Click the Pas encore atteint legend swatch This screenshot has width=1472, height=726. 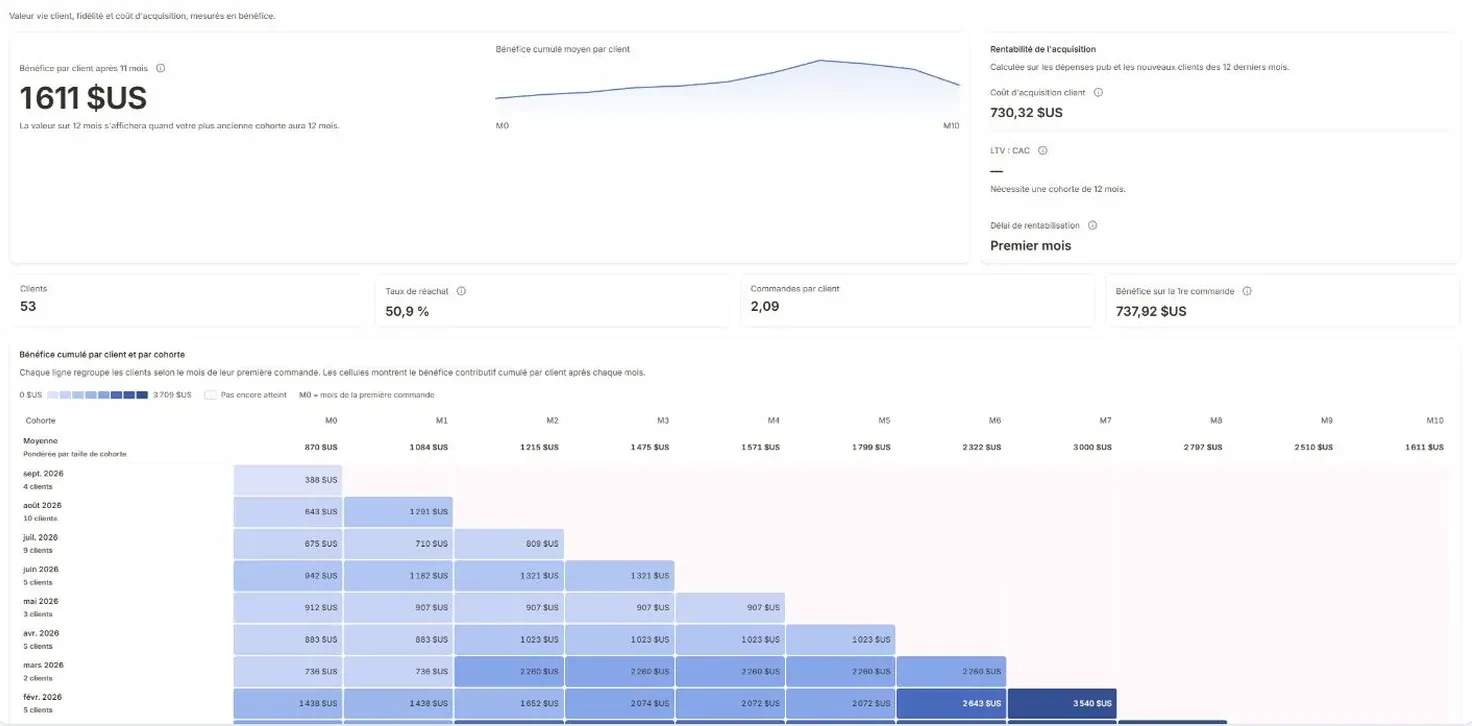pos(210,395)
